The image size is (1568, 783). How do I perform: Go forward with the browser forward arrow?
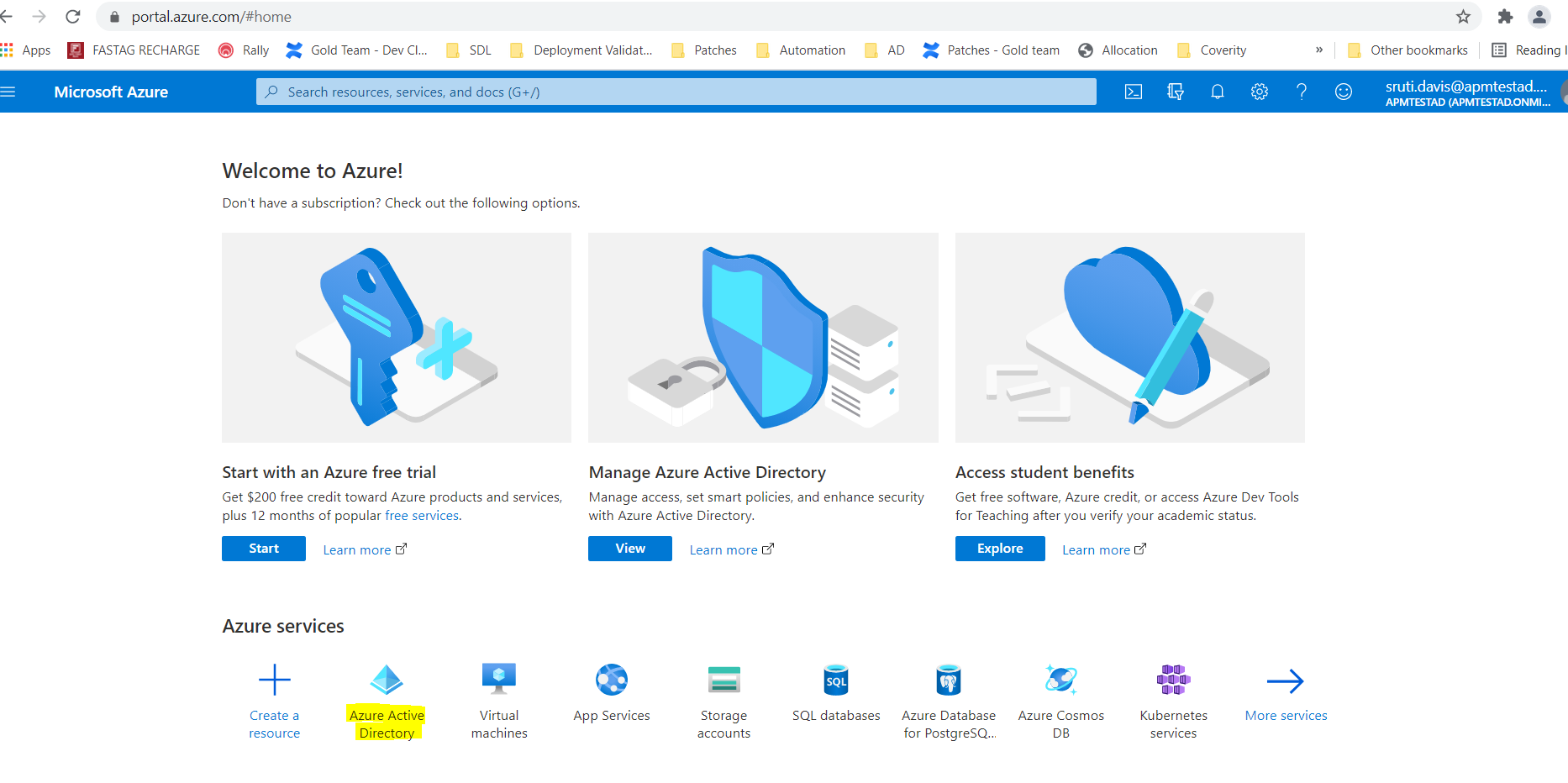[x=39, y=17]
